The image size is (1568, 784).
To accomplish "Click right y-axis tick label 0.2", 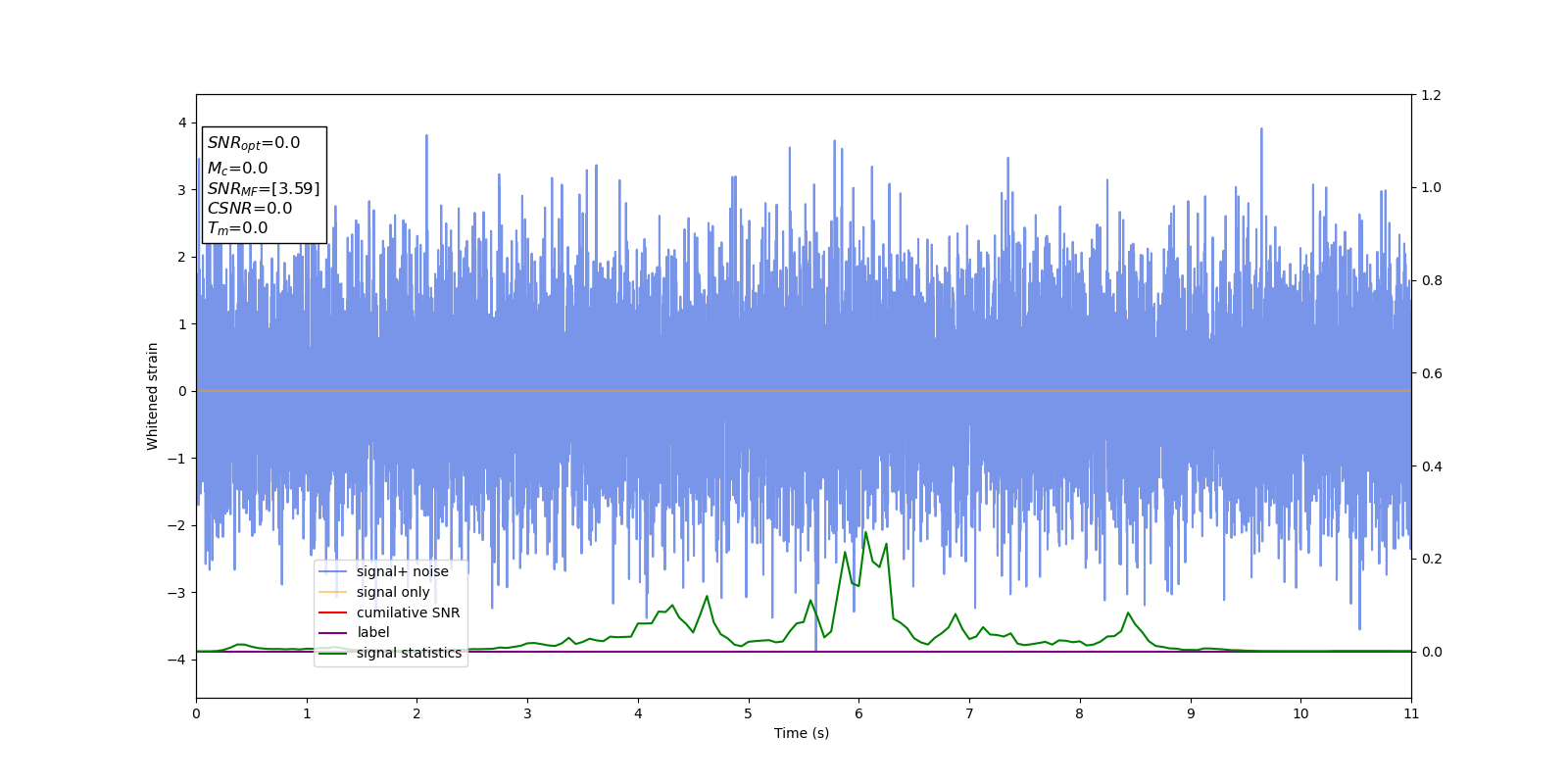I will point(1431,559).
